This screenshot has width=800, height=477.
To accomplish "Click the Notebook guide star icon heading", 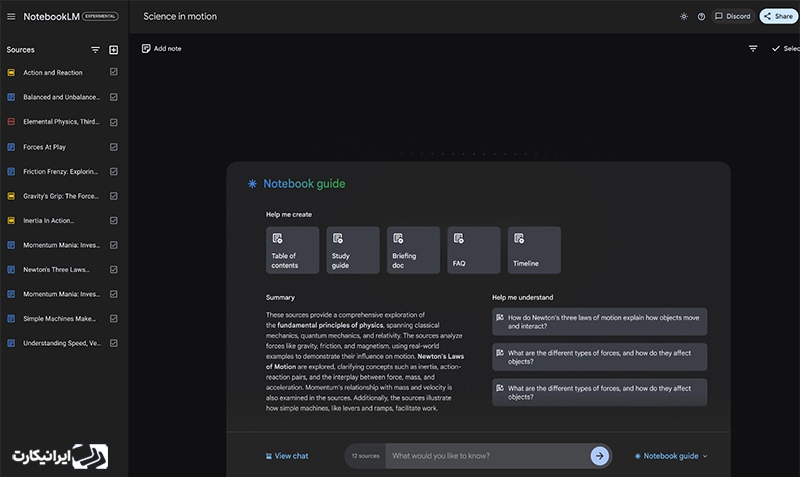I will (252, 184).
